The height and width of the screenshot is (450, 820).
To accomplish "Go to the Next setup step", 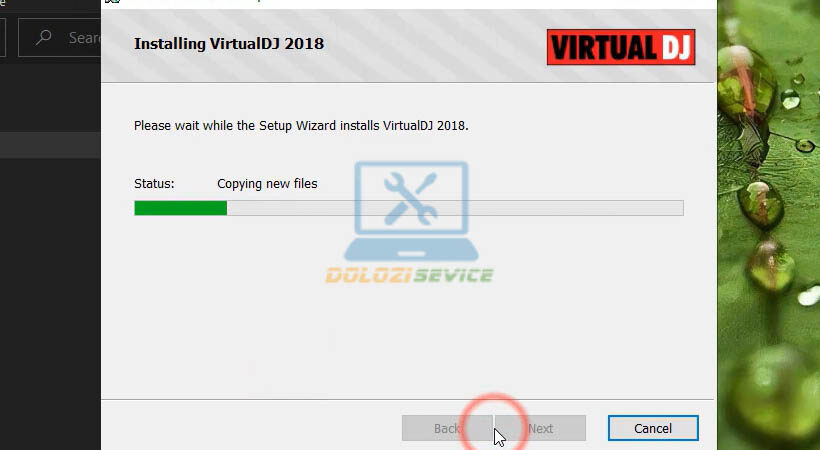I will click(x=540, y=428).
